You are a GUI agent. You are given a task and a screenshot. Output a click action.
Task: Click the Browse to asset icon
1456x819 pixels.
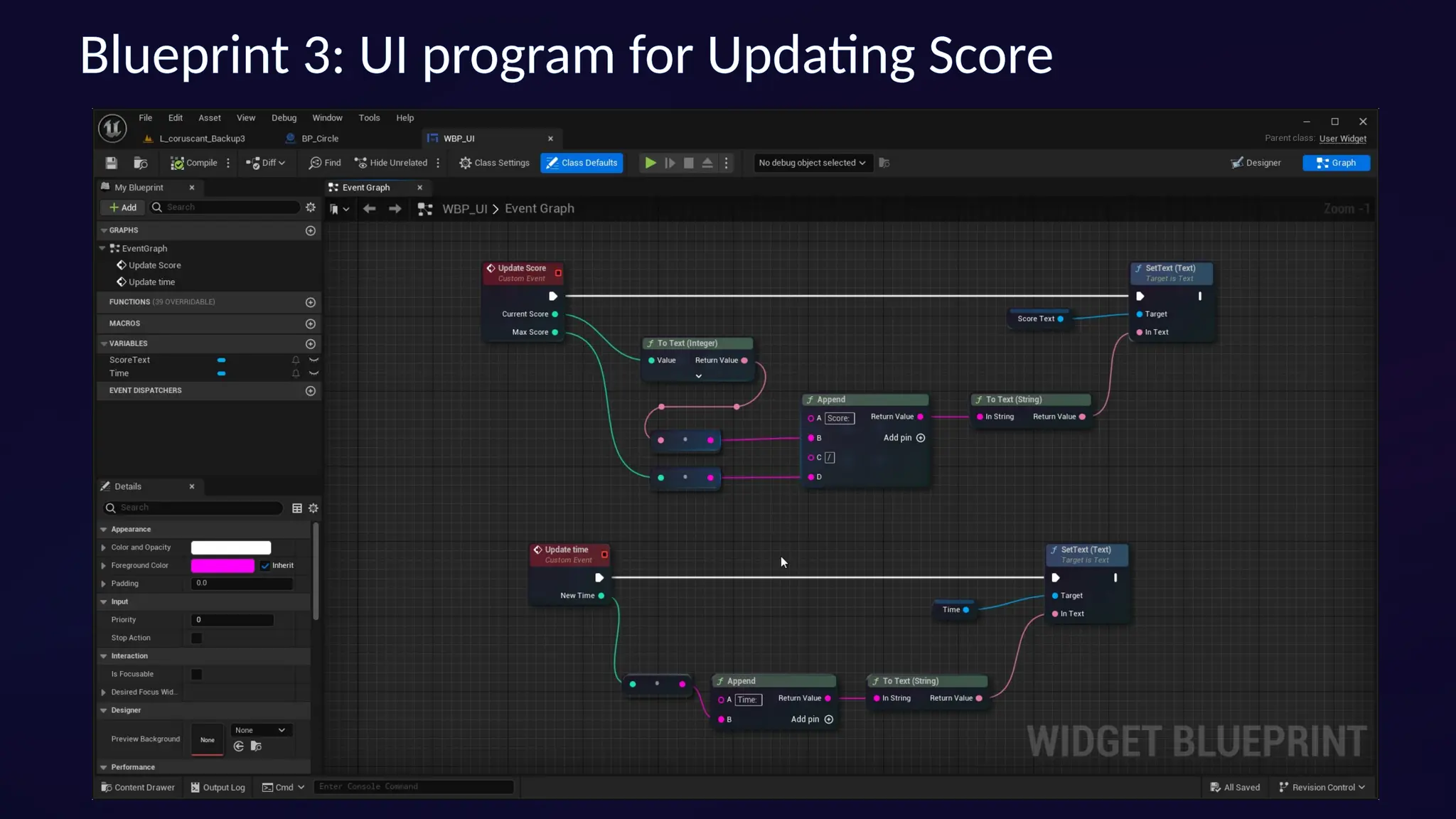click(141, 163)
